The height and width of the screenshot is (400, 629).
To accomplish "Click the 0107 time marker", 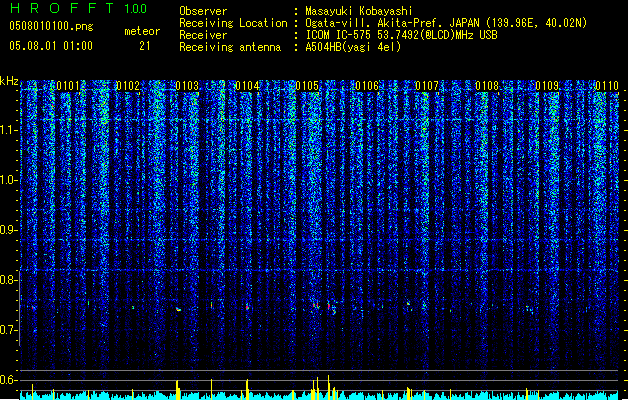I will 427,86.
